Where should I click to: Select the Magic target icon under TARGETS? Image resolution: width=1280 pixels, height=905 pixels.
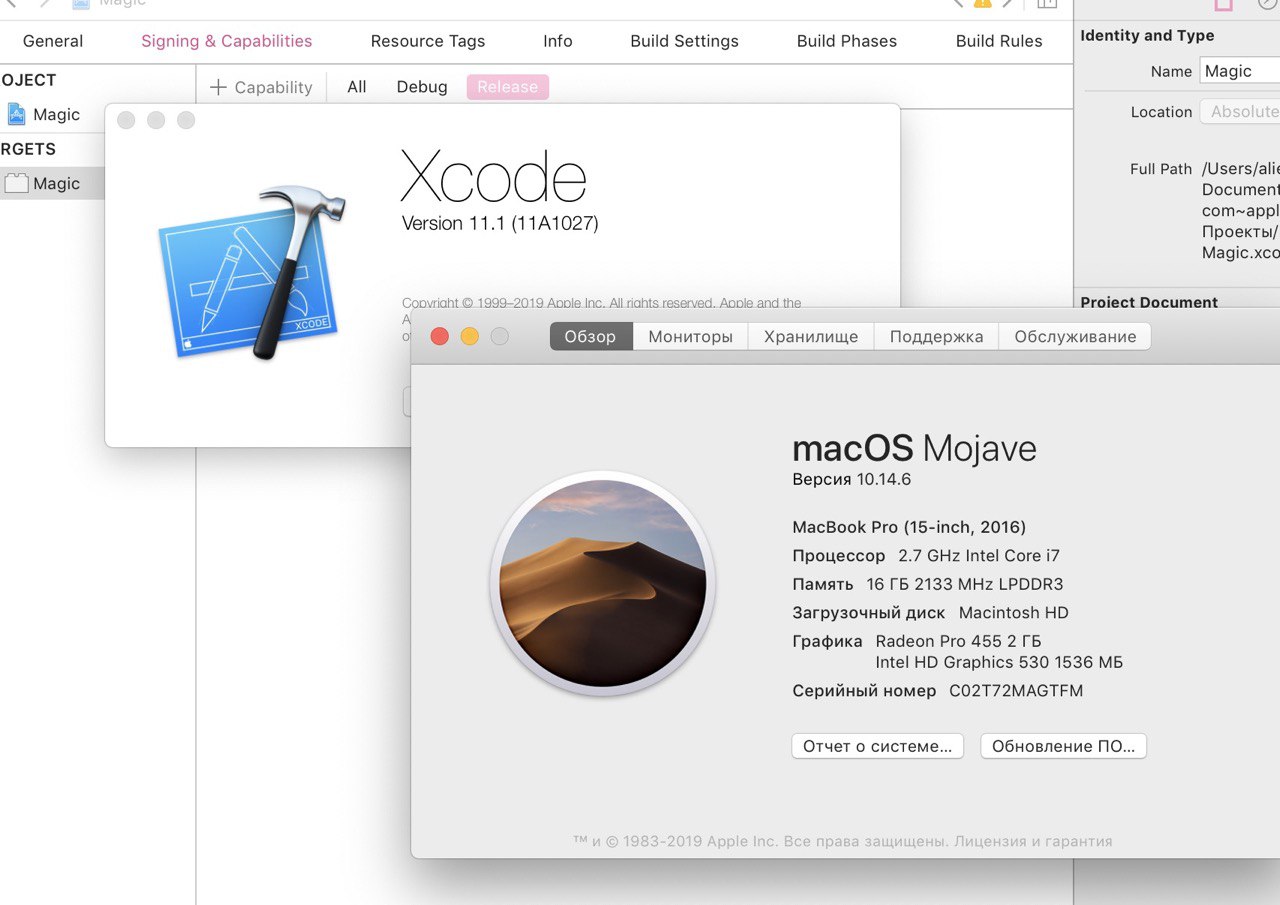16,184
